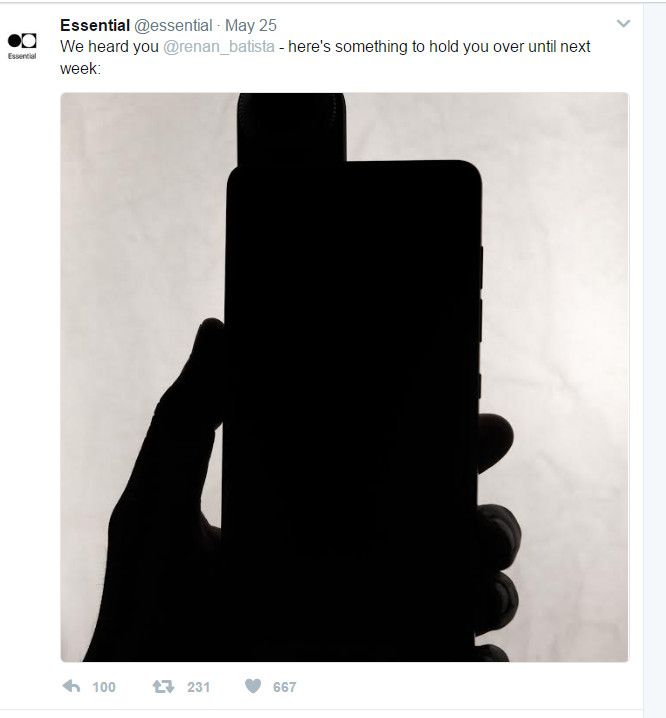Click the retweet count 231
This screenshot has height=718, width=666.
pos(198,687)
